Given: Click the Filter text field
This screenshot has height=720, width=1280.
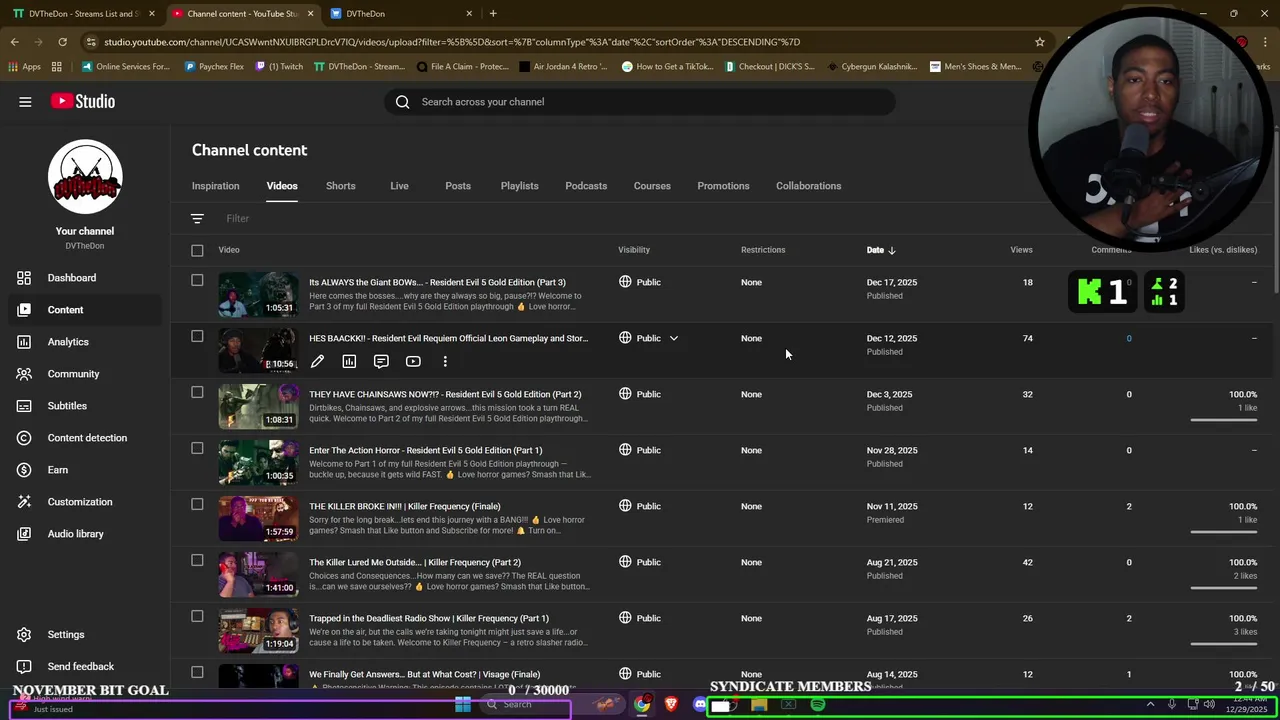Looking at the screenshot, I should pos(237,218).
